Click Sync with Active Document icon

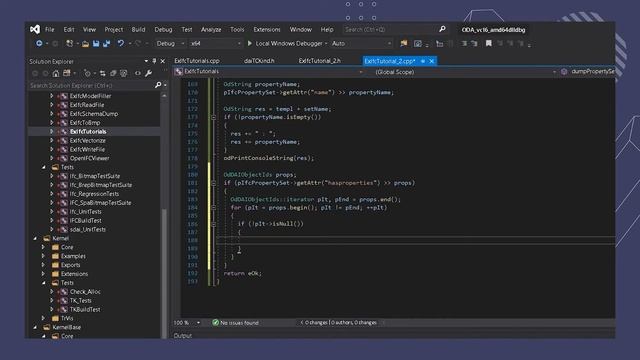102,73
